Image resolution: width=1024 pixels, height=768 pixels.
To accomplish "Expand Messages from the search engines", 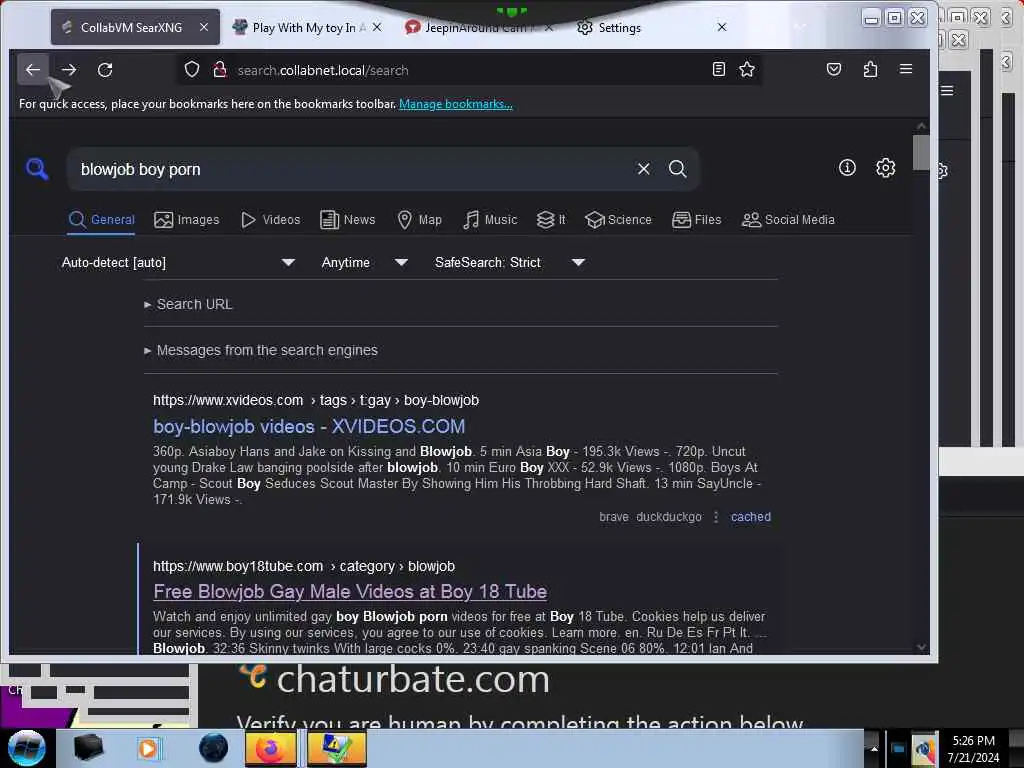I will 261,350.
